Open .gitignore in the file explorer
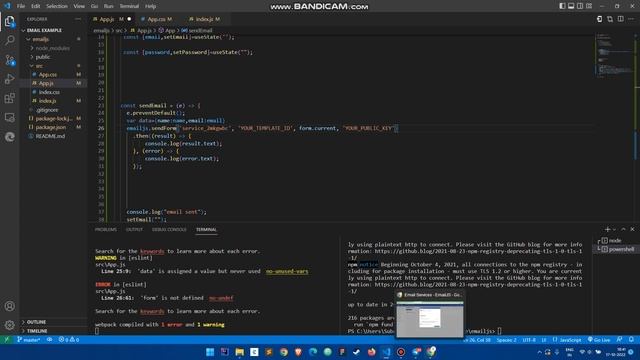 (x=53, y=110)
